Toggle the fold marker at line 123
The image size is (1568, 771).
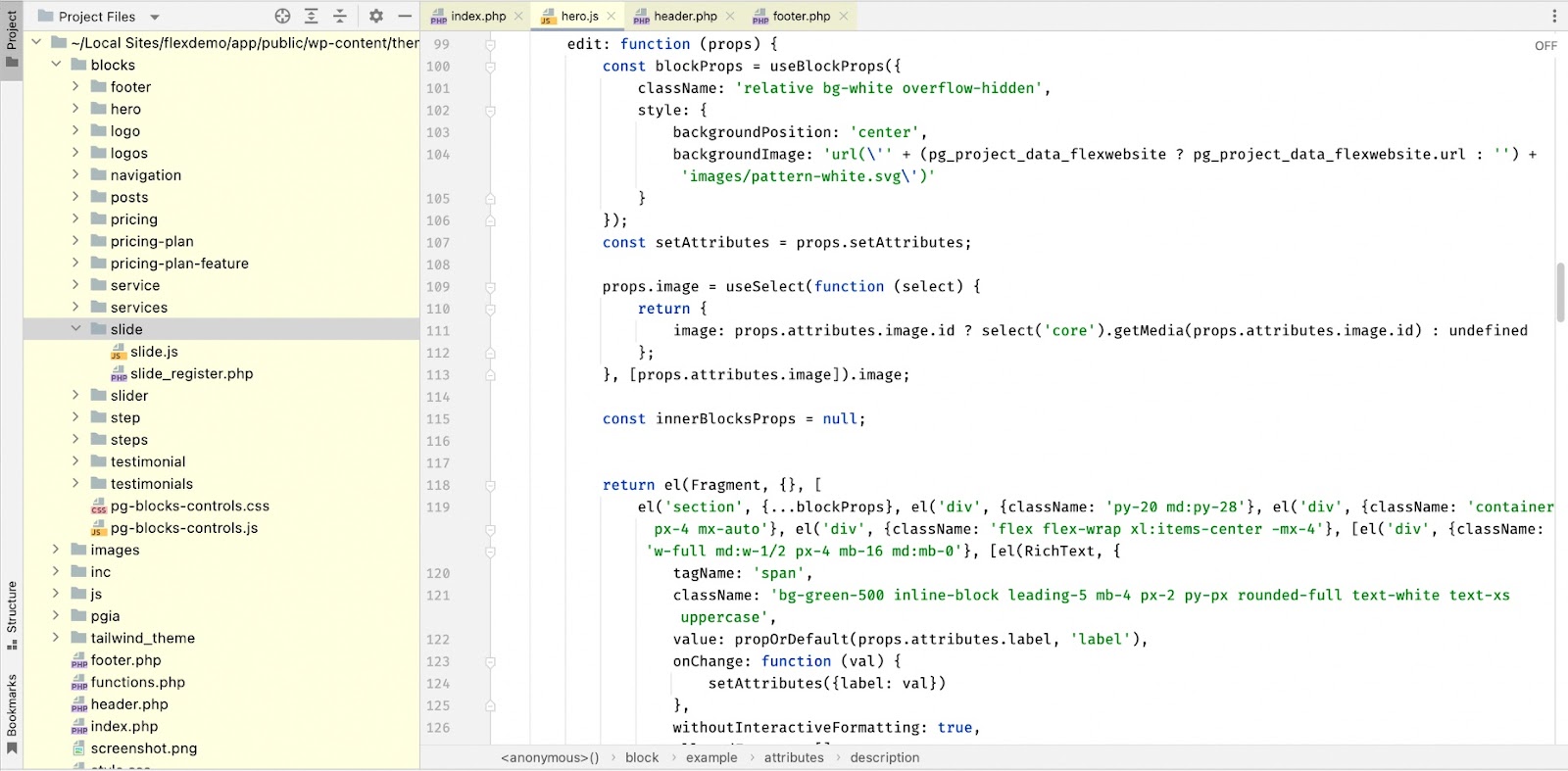490,661
